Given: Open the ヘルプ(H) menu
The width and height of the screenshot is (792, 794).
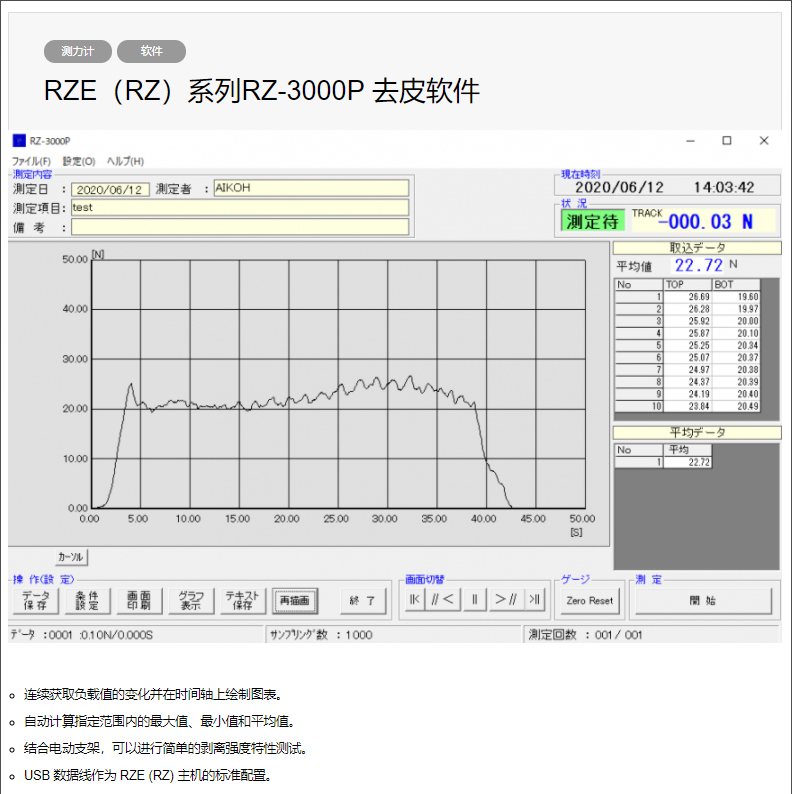Looking at the screenshot, I should [125, 161].
